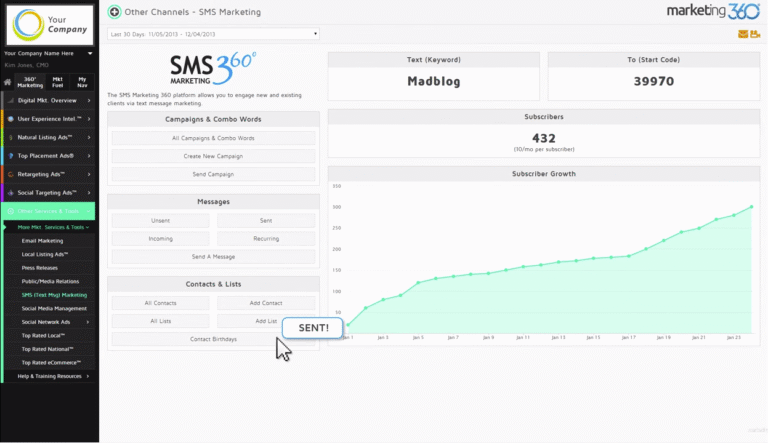Click the green plus circle header icon
This screenshot has height=443, width=768.
point(114,12)
